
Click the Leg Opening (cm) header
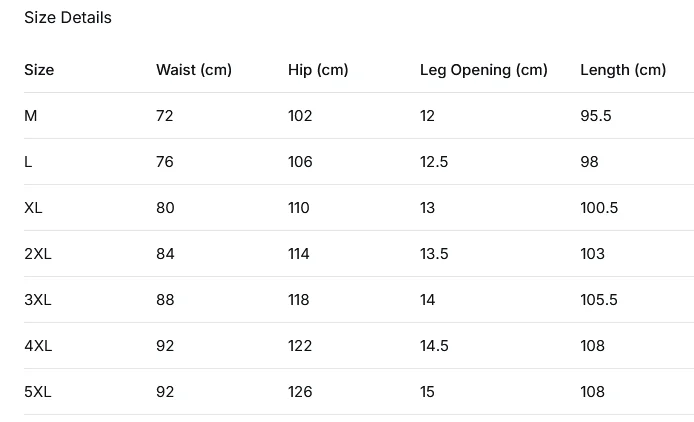484,70
